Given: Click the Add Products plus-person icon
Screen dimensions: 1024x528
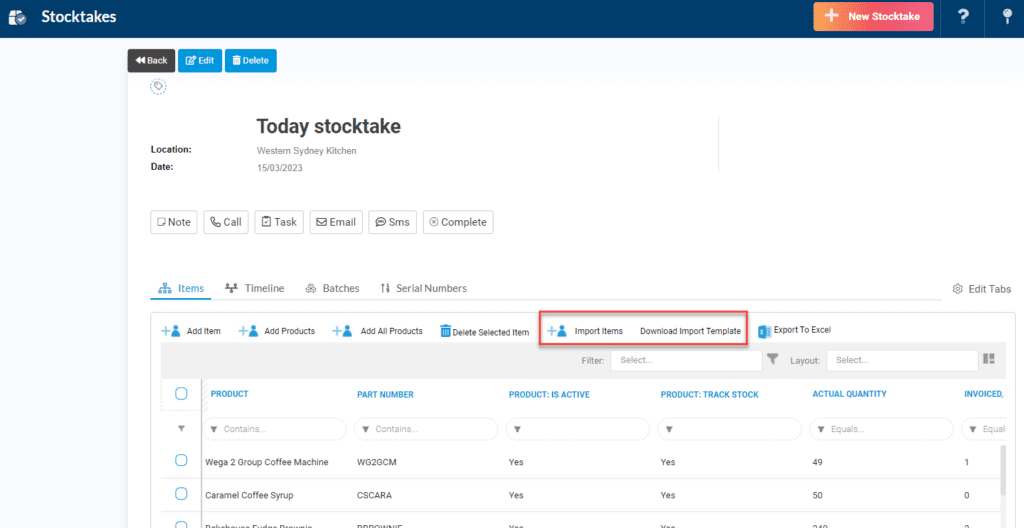Looking at the screenshot, I should pyautogui.click(x=248, y=331).
